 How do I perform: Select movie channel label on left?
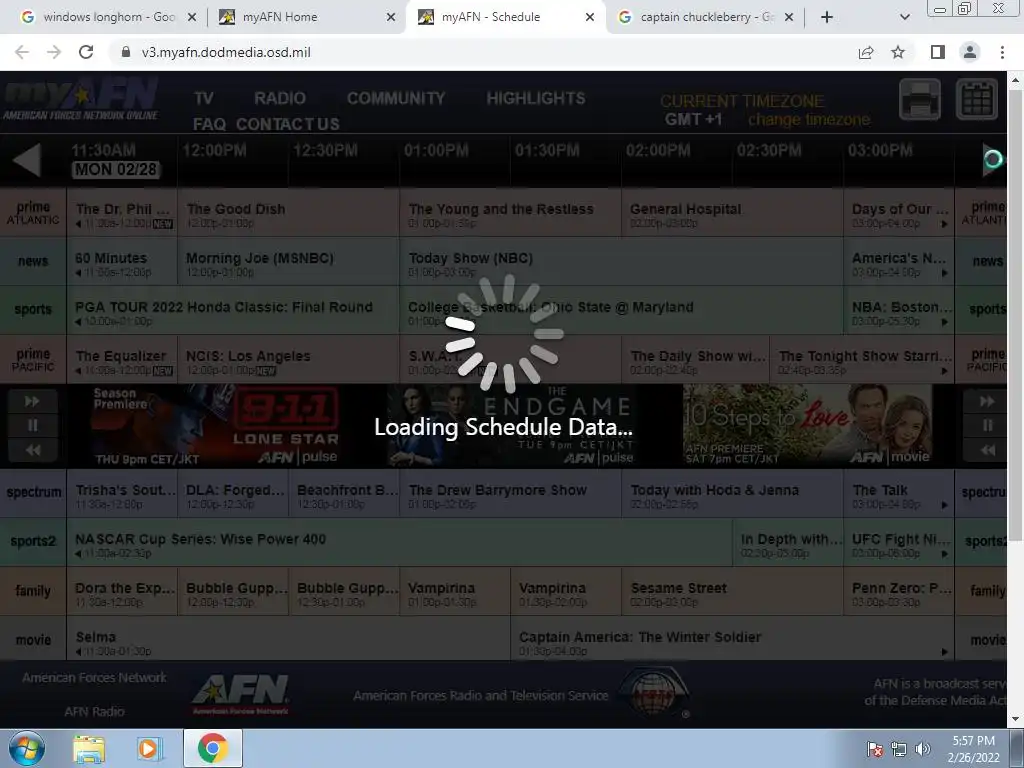click(33, 640)
